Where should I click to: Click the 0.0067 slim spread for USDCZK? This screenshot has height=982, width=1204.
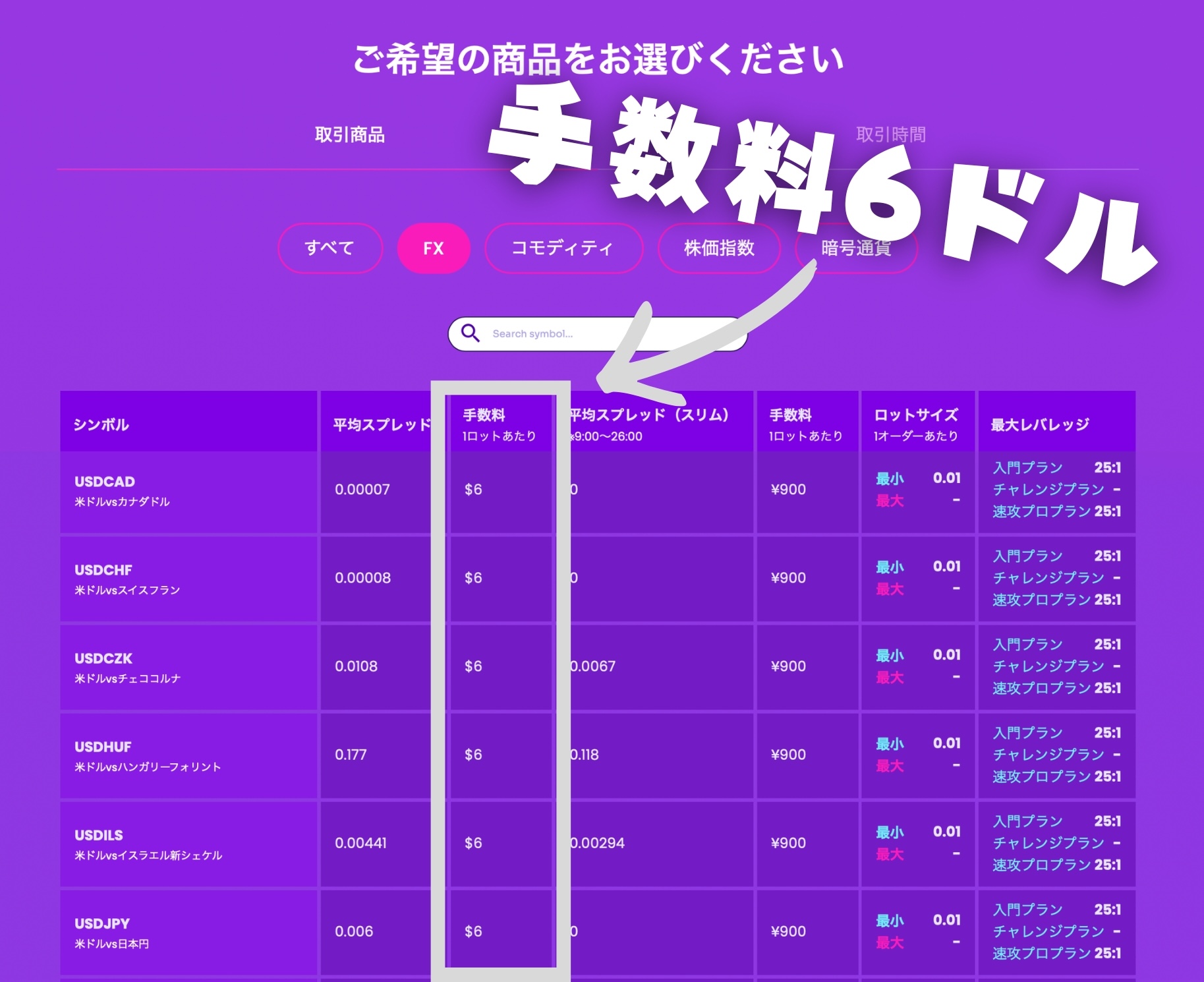592,666
